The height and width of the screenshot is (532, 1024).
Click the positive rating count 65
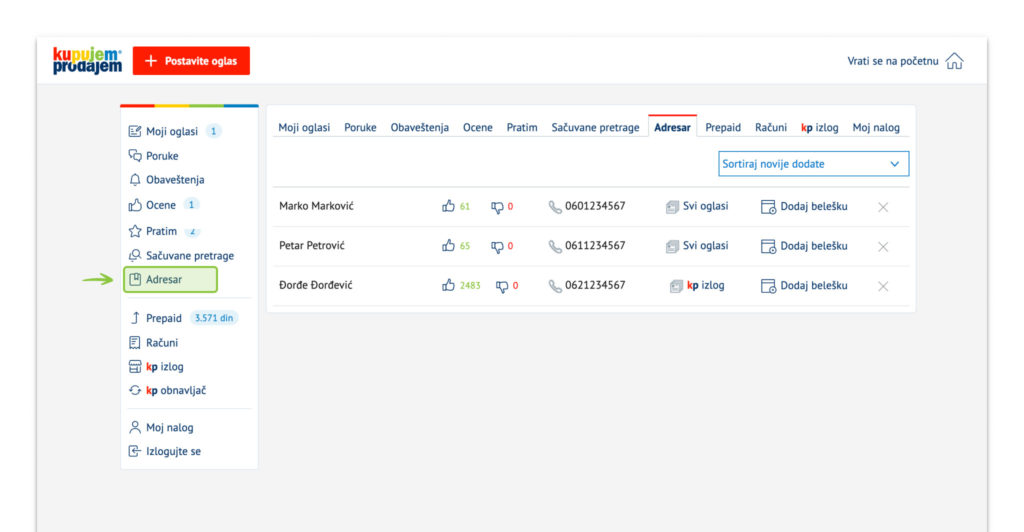(x=464, y=246)
